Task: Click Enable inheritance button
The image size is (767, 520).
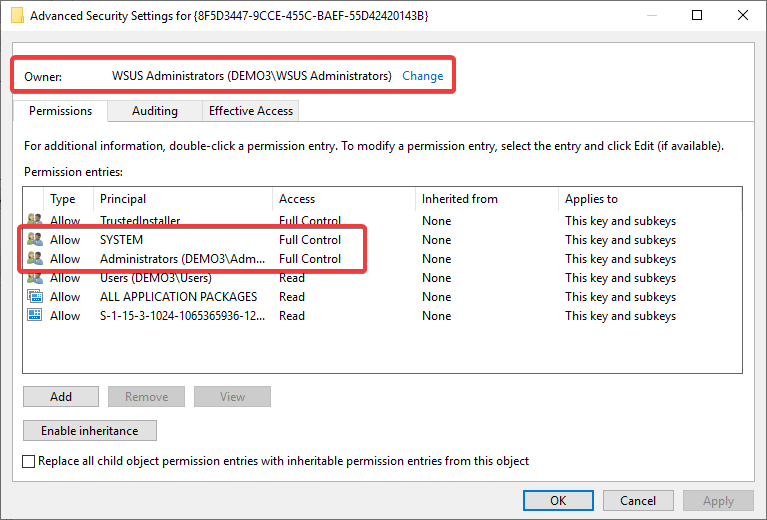Action: [90, 430]
